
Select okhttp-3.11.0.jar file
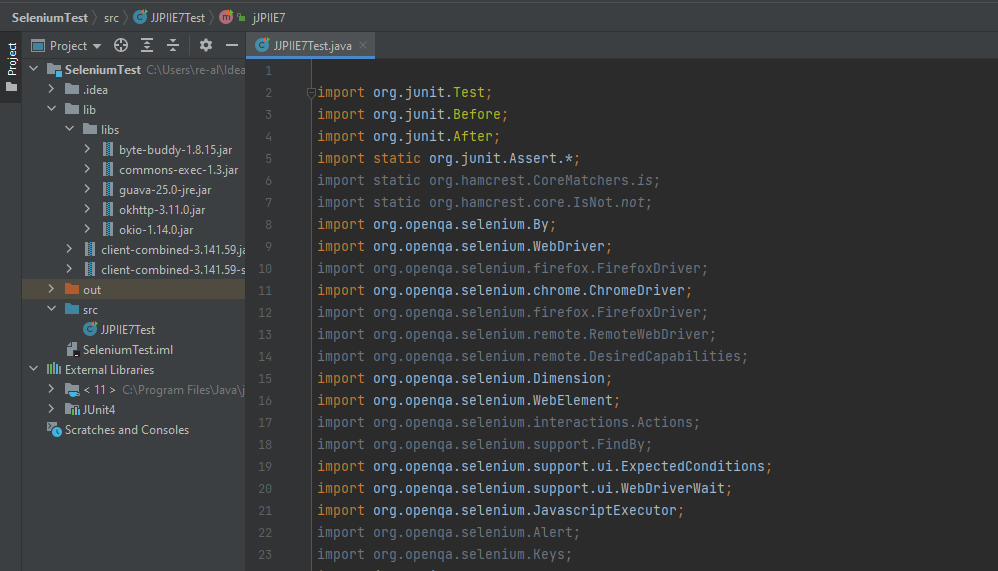[162, 209]
